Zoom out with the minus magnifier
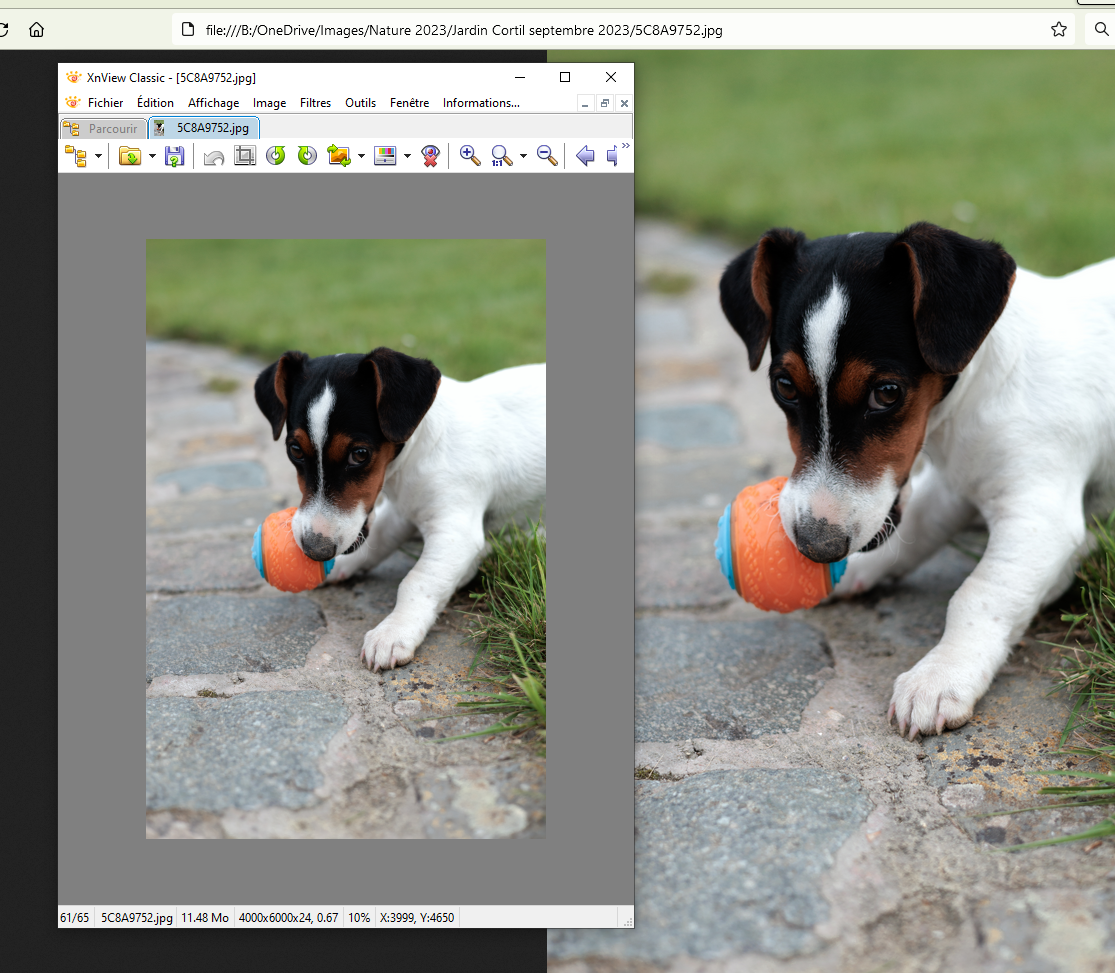The image size is (1115, 973). click(547, 156)
